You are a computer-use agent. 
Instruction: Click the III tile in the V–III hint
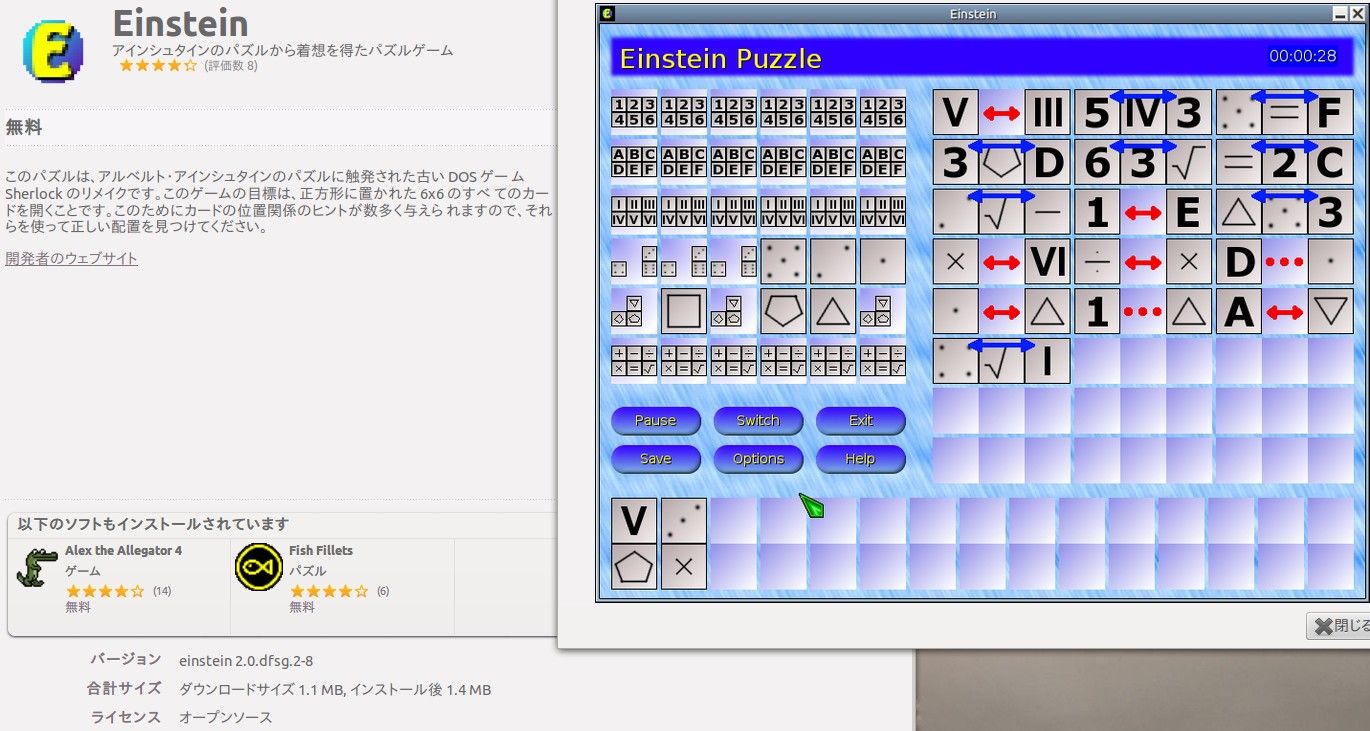(1048, 112)
